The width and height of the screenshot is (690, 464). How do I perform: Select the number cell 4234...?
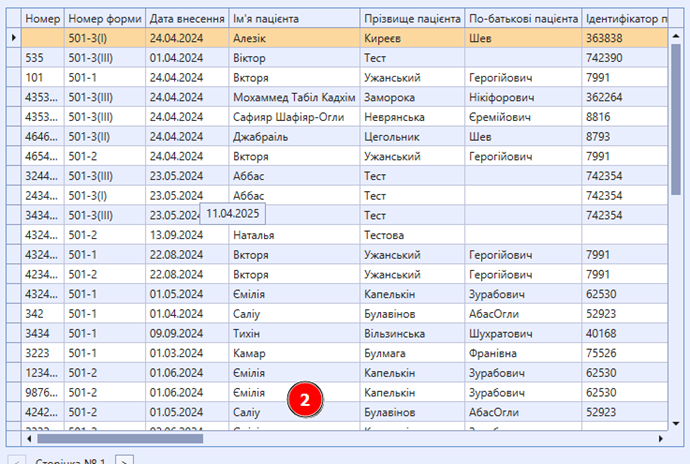[43, 275]
